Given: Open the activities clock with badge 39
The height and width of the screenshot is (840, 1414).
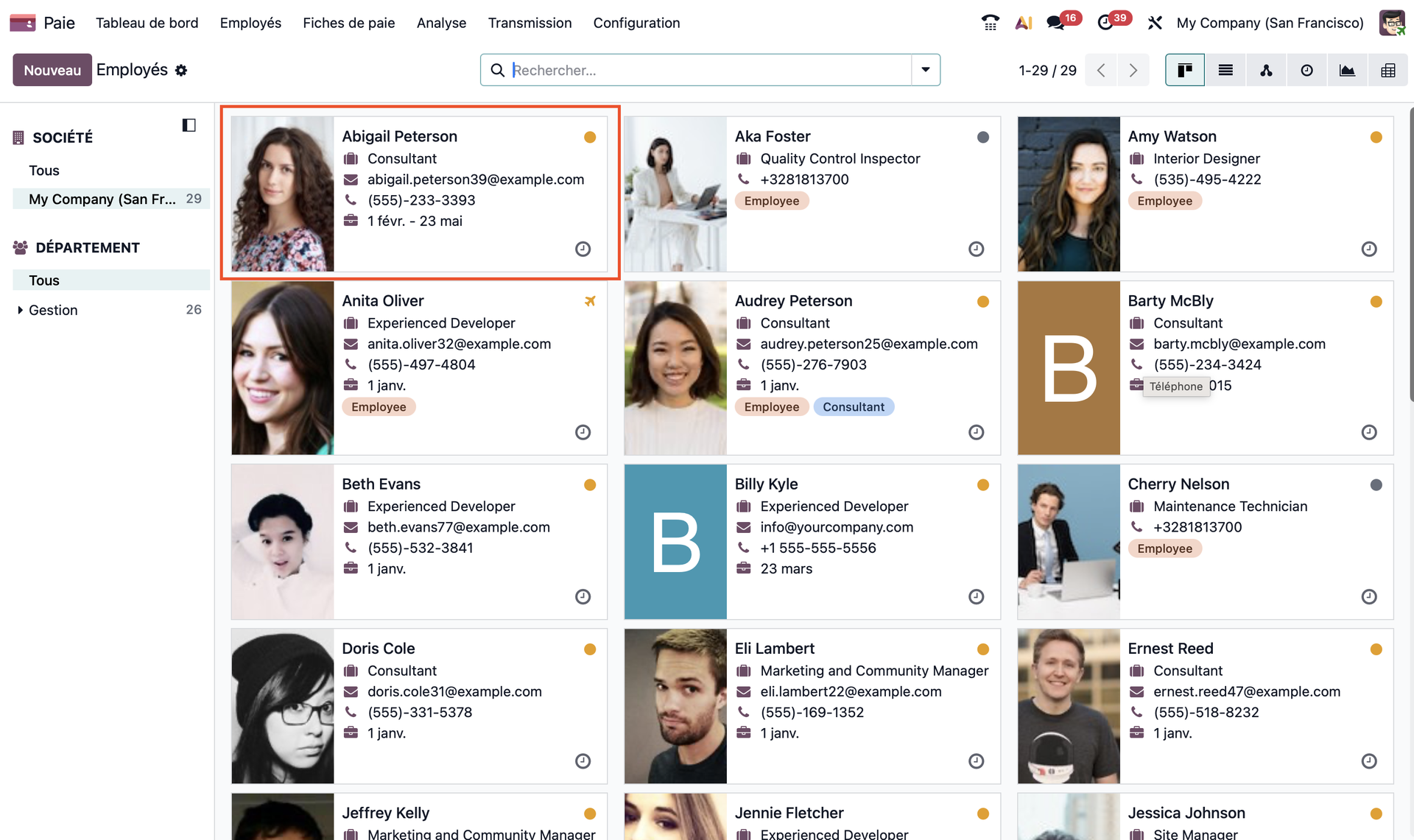Looking at the screenshot, I should pyautogui.click(x=1105, y=23).
